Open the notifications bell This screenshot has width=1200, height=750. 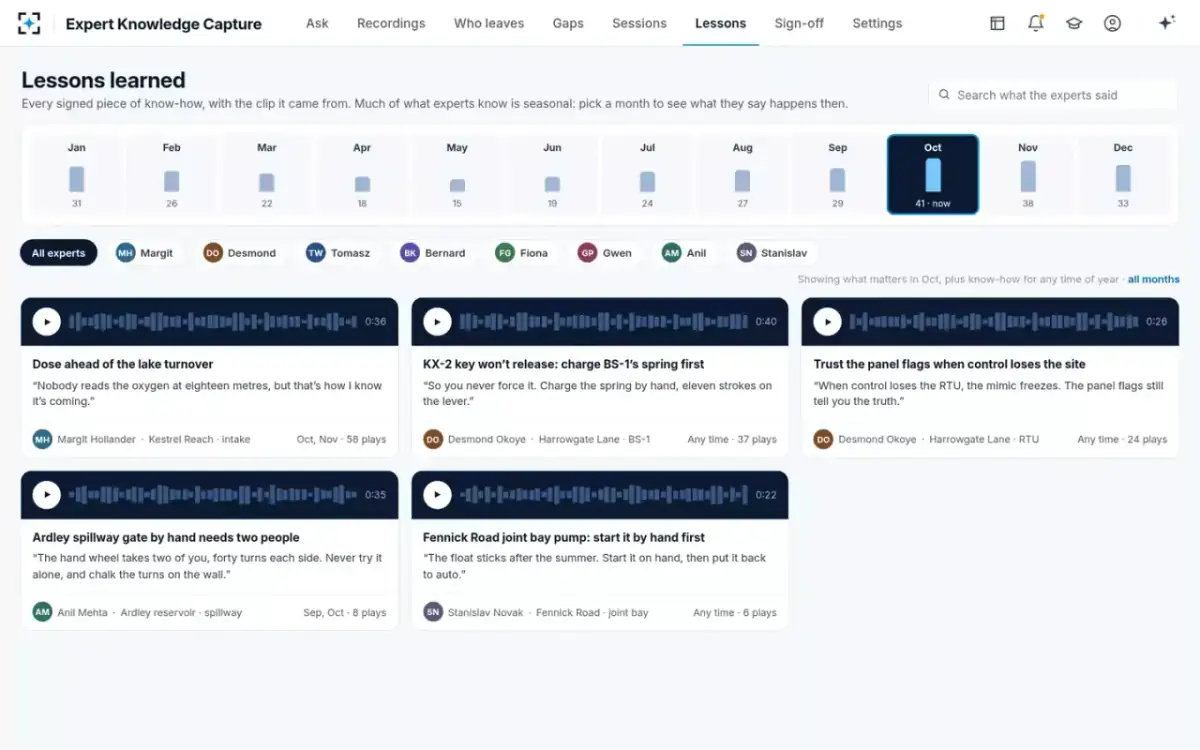pos(1036,23)
